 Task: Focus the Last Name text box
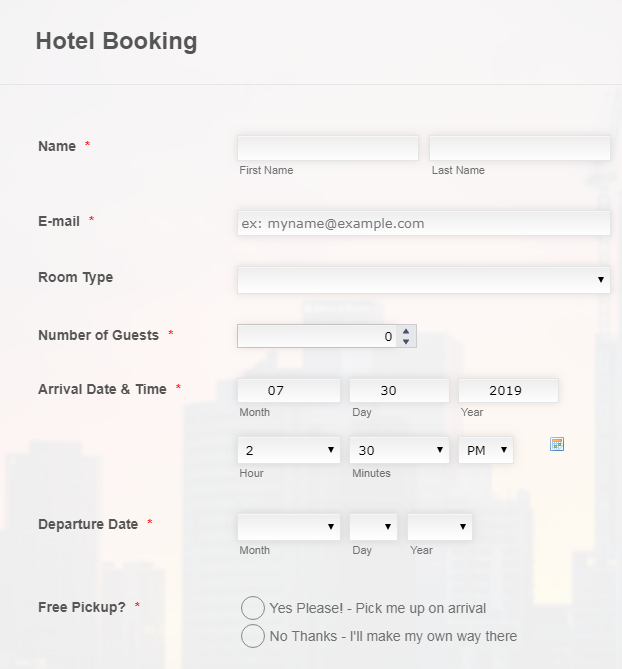pyautogui.click(x=519, y=148)
